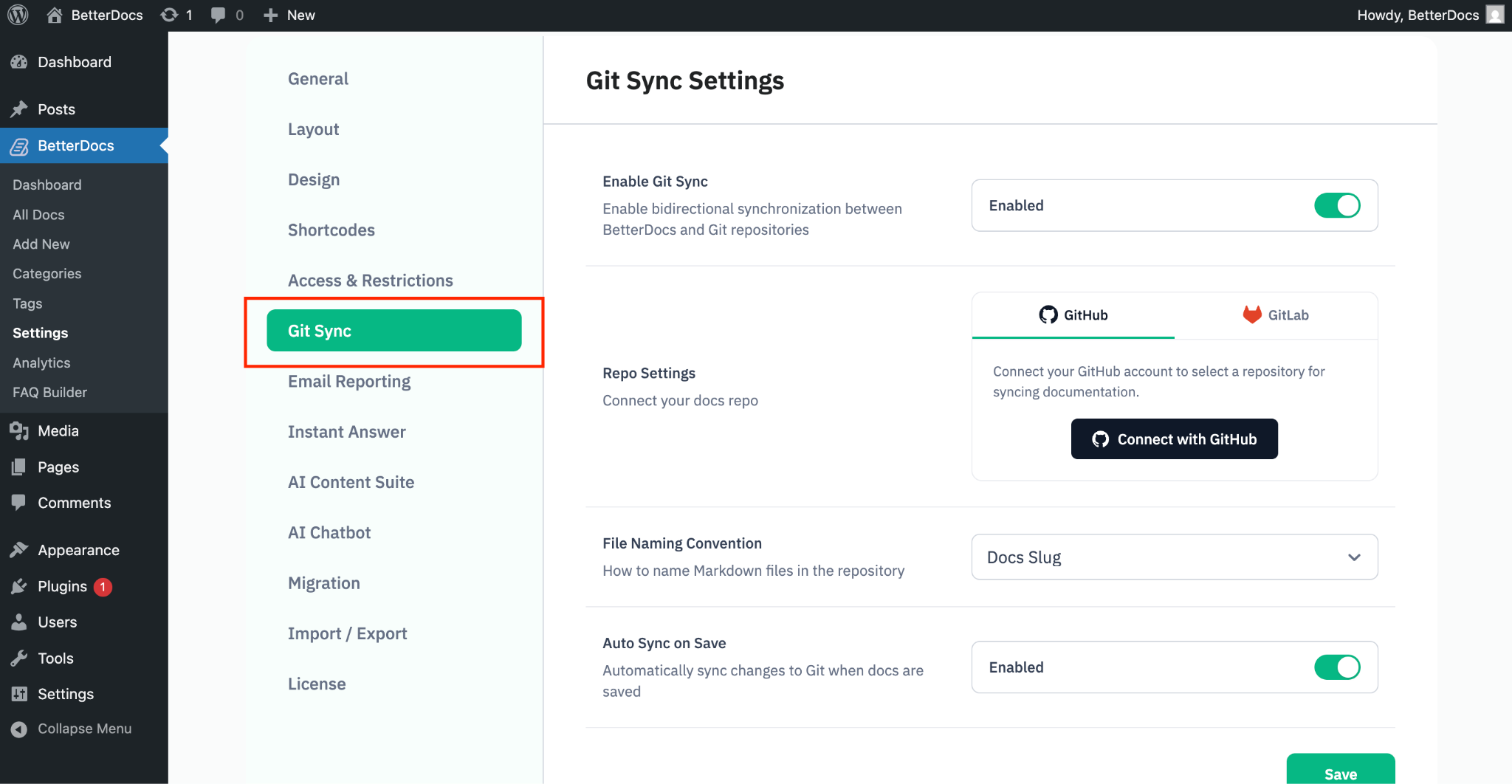Open Access & Restrictions settings
This screenshot has width=1512, height=784.
tap(371, 281)
